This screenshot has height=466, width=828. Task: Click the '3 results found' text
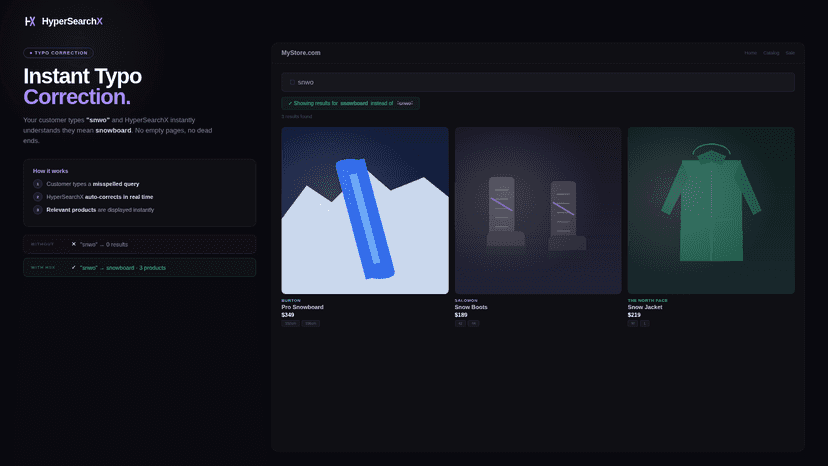pyautogui.click(x=297, y=116)
